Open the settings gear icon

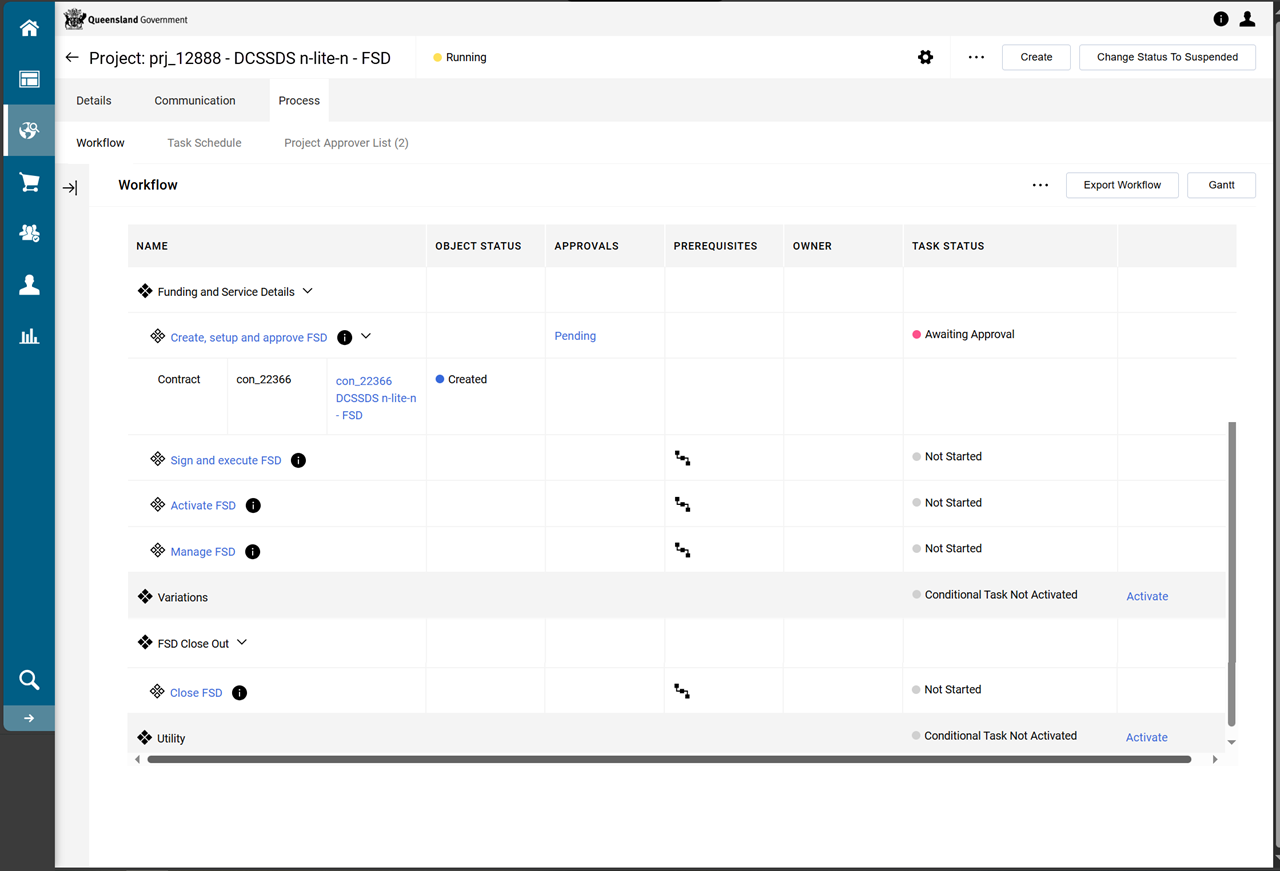(x=925, y=58)
